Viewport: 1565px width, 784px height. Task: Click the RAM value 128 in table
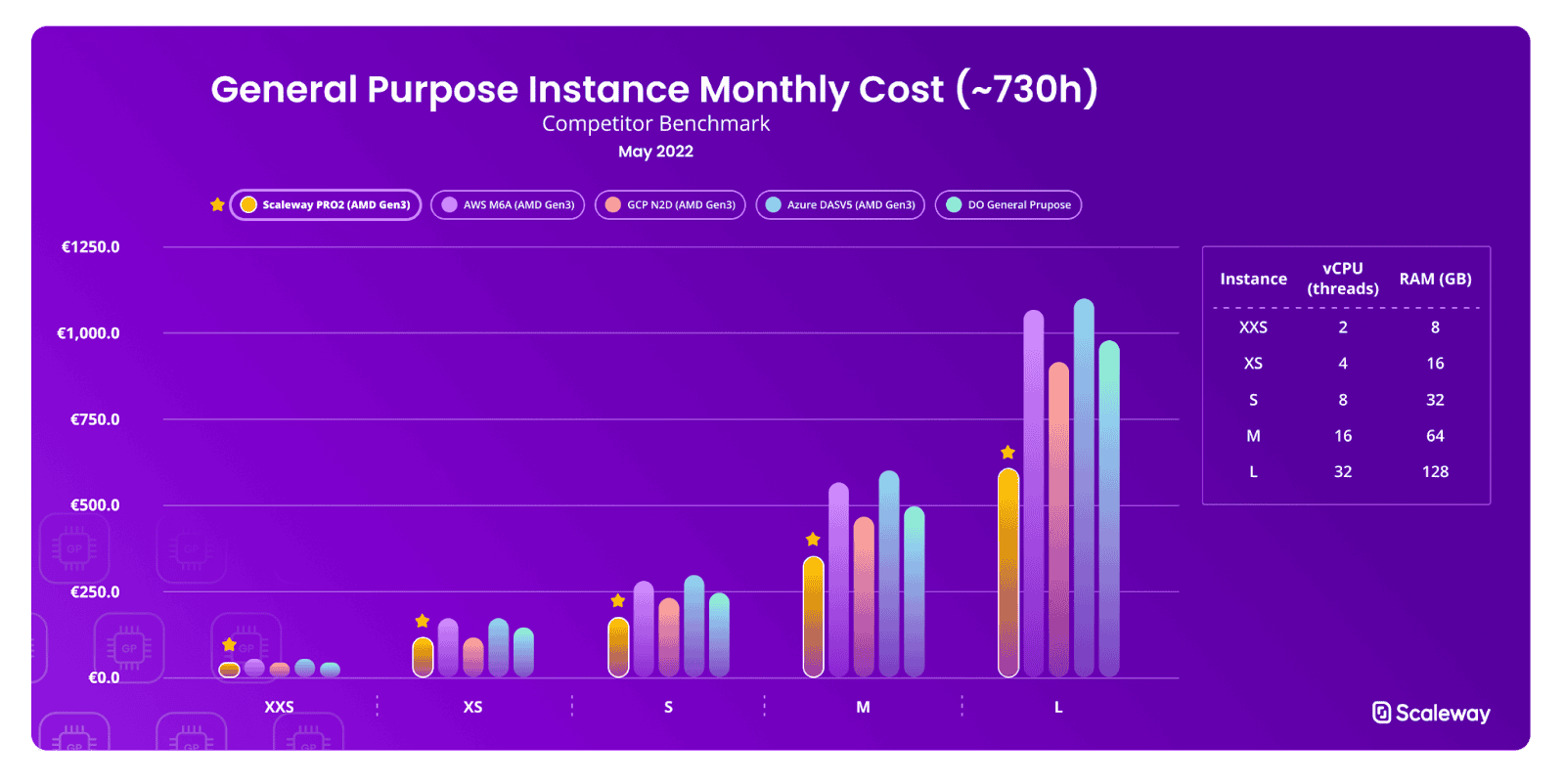point(1435,471)
